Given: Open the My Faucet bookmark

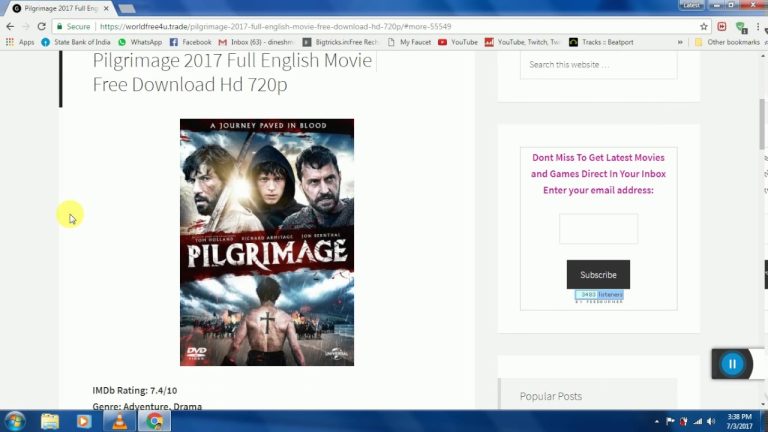Looking at the screenshot, I should click(409, 42).
